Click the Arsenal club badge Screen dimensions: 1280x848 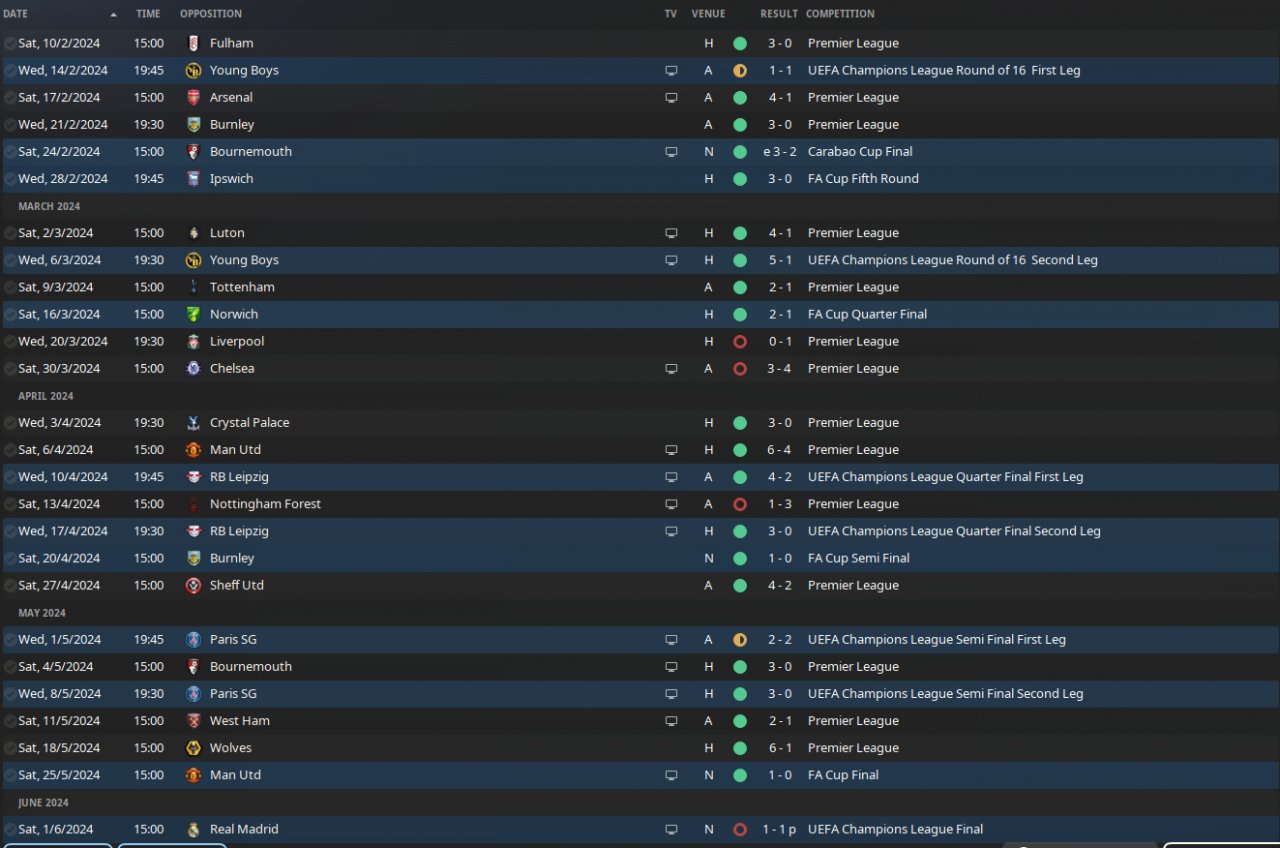(x=193, y=97)
